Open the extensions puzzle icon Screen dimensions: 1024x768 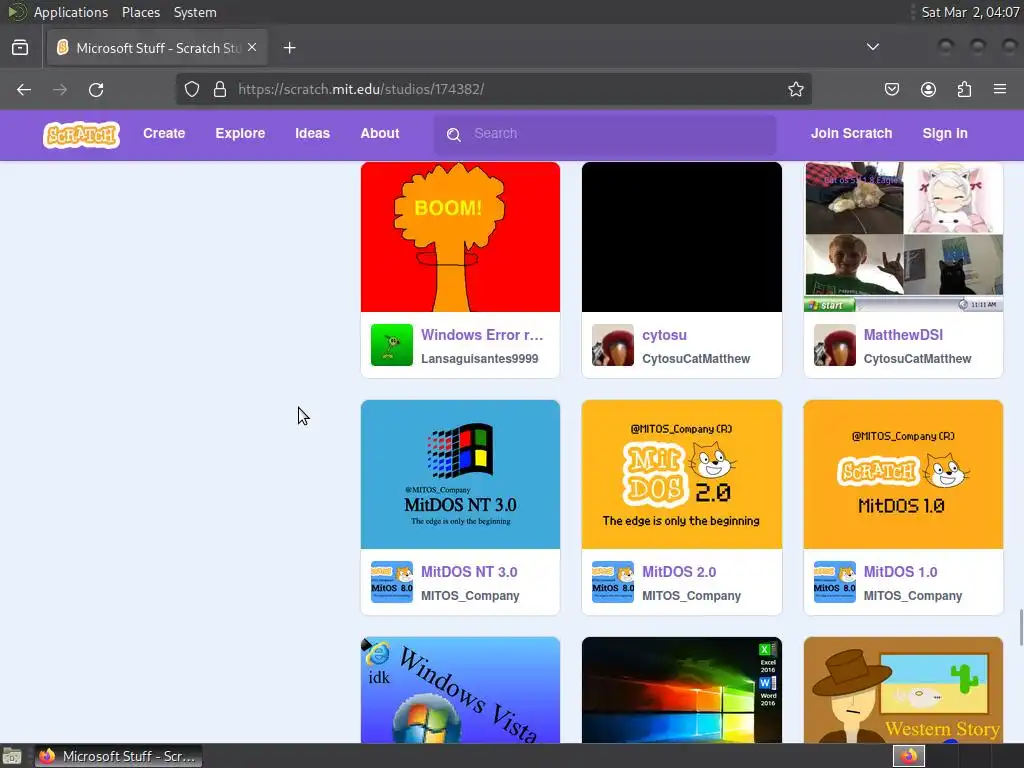[964, 89]
